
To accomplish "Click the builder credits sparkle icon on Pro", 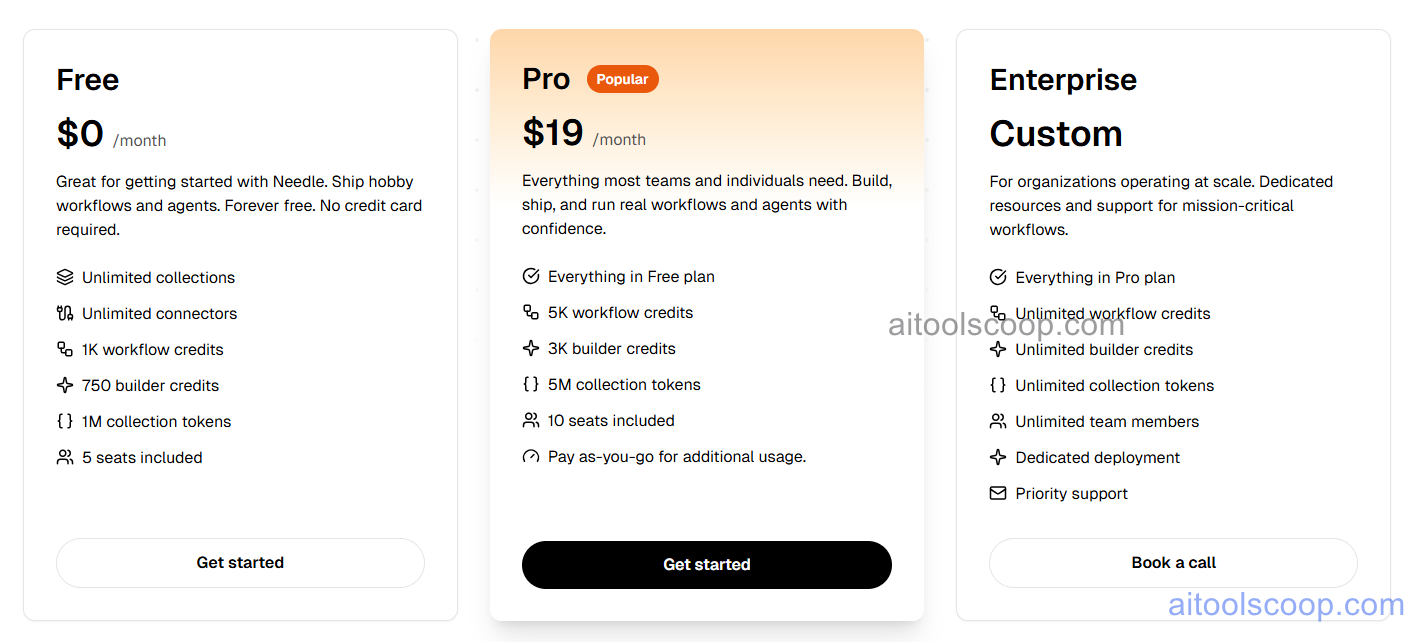I will (x=531, y=348).
